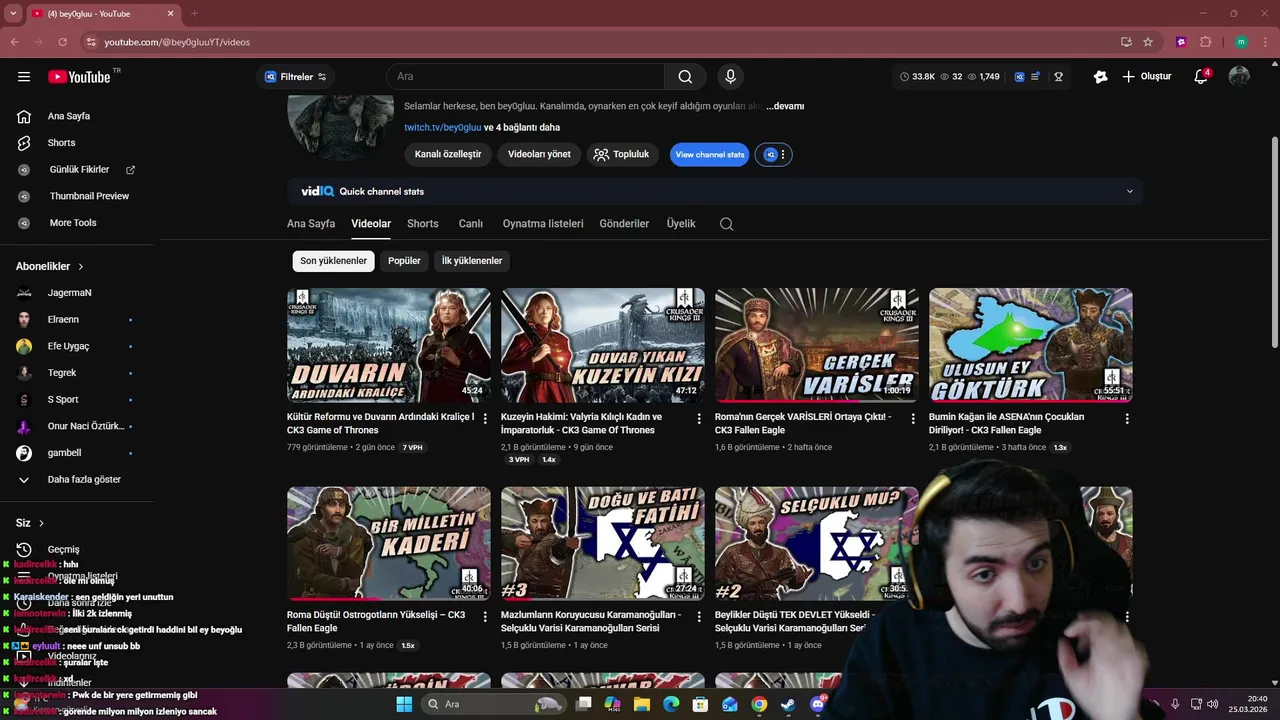This screenshot has width=1280, height=720.
Task: Click the YouTube logo
Action: click(x=80, y=77)
